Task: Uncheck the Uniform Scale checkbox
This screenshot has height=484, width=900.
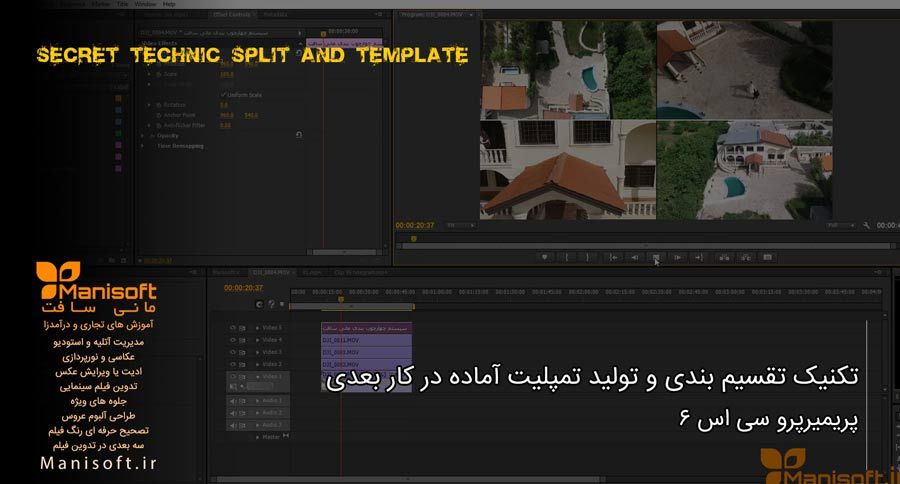Action: click(223, 95)
